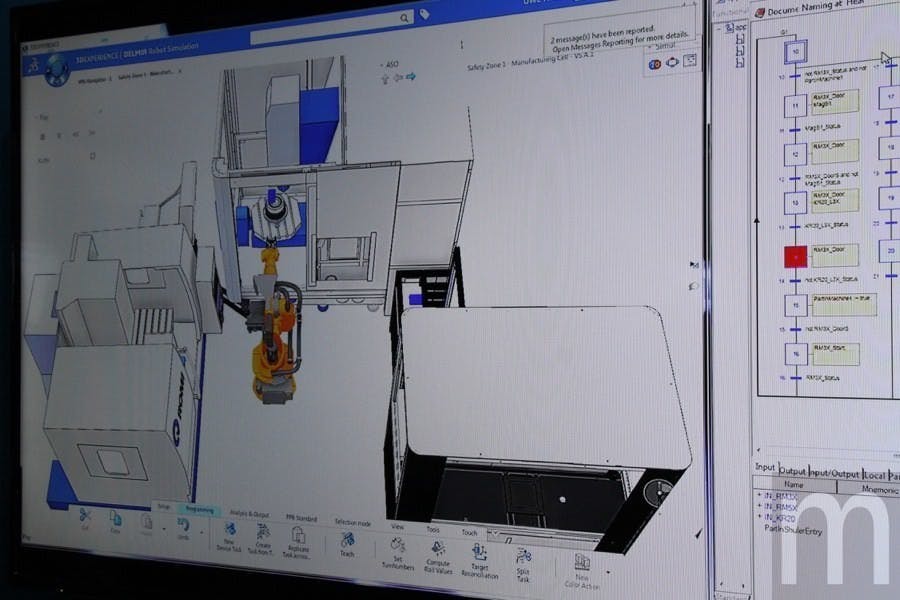This screenshot has height=600, width=900.
Task: Click the 3DEXPERIENCE compass icon
Action: point(57,69)
